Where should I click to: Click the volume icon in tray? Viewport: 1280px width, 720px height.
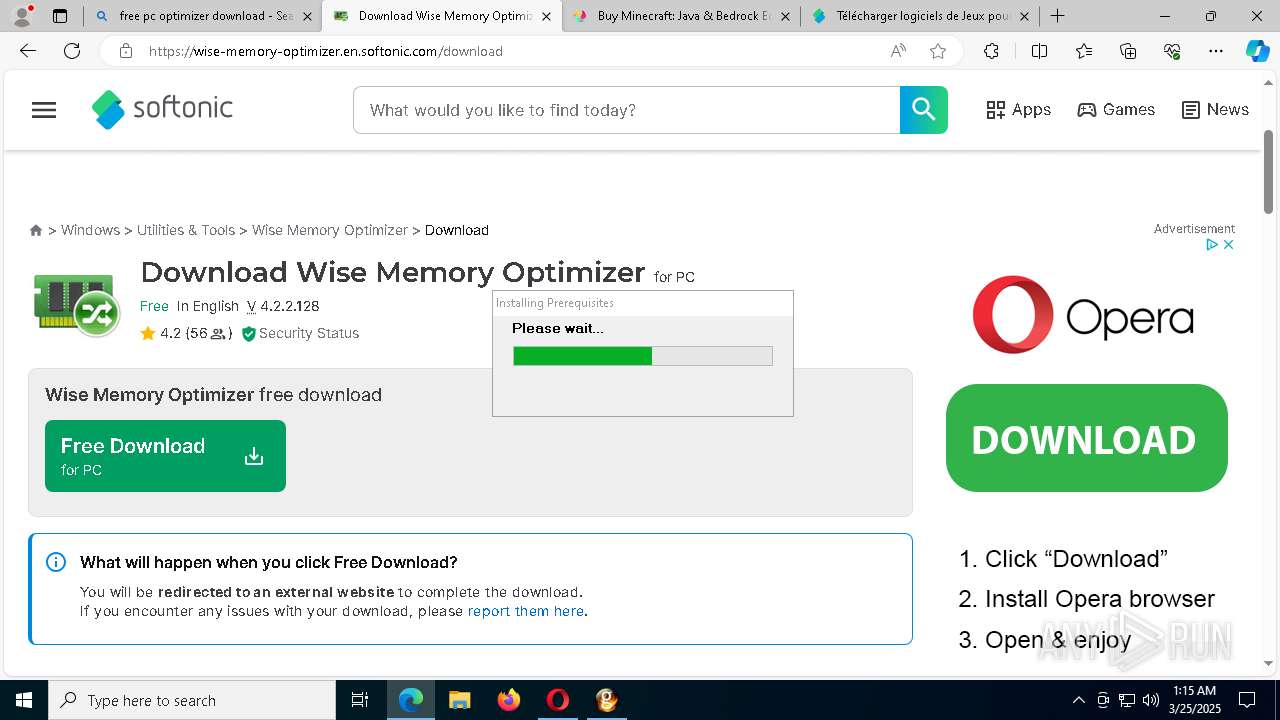(1151, 700)
